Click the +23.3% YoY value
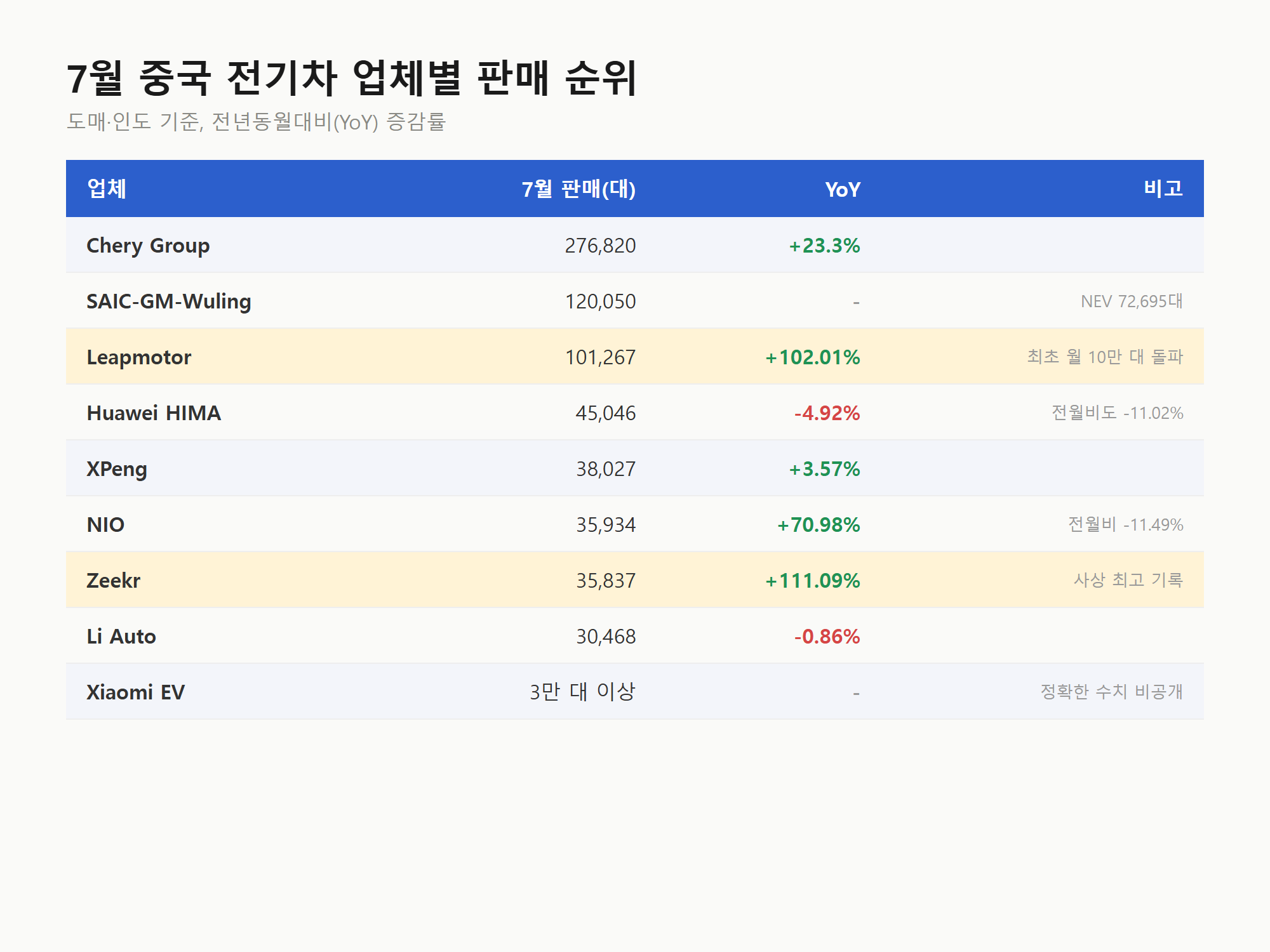Image resolution: width=1270 pixels, height=952 pixels. click(x=824, y=246)
